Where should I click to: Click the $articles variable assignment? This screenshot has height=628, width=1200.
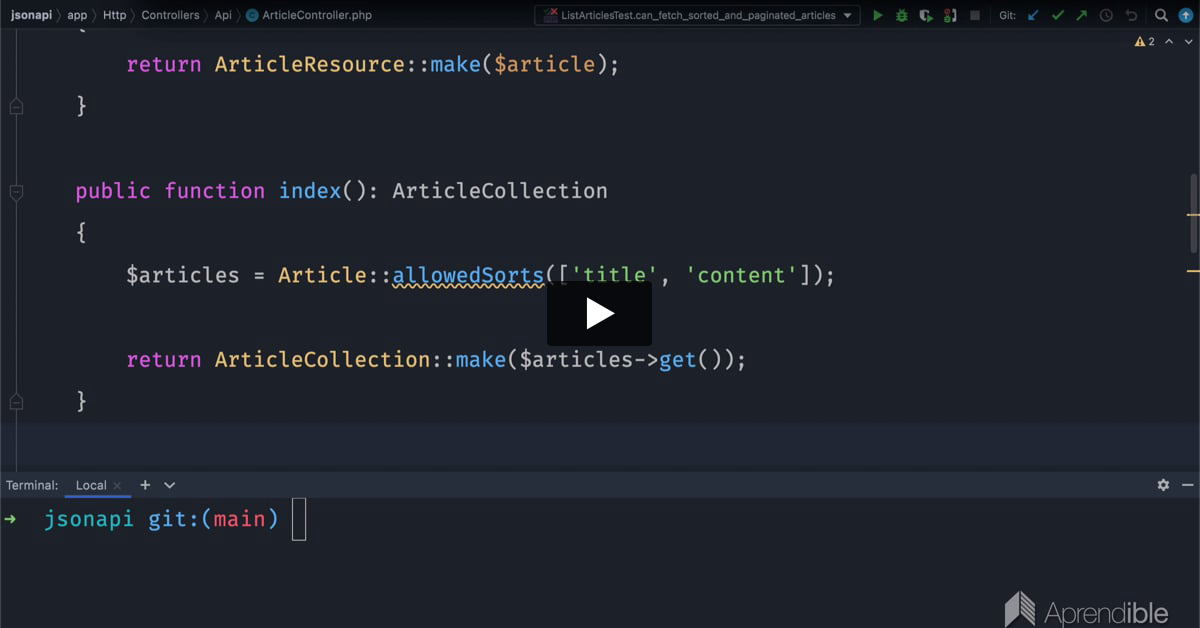click(x=183, y=275)
